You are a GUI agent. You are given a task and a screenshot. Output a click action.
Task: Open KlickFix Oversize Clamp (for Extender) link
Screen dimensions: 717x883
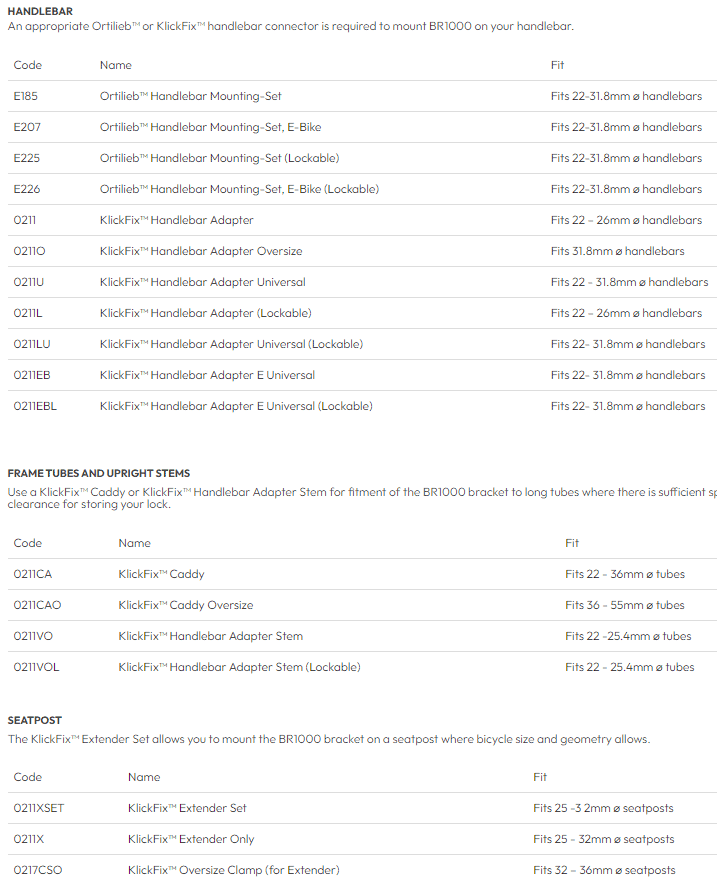[233, 870]
